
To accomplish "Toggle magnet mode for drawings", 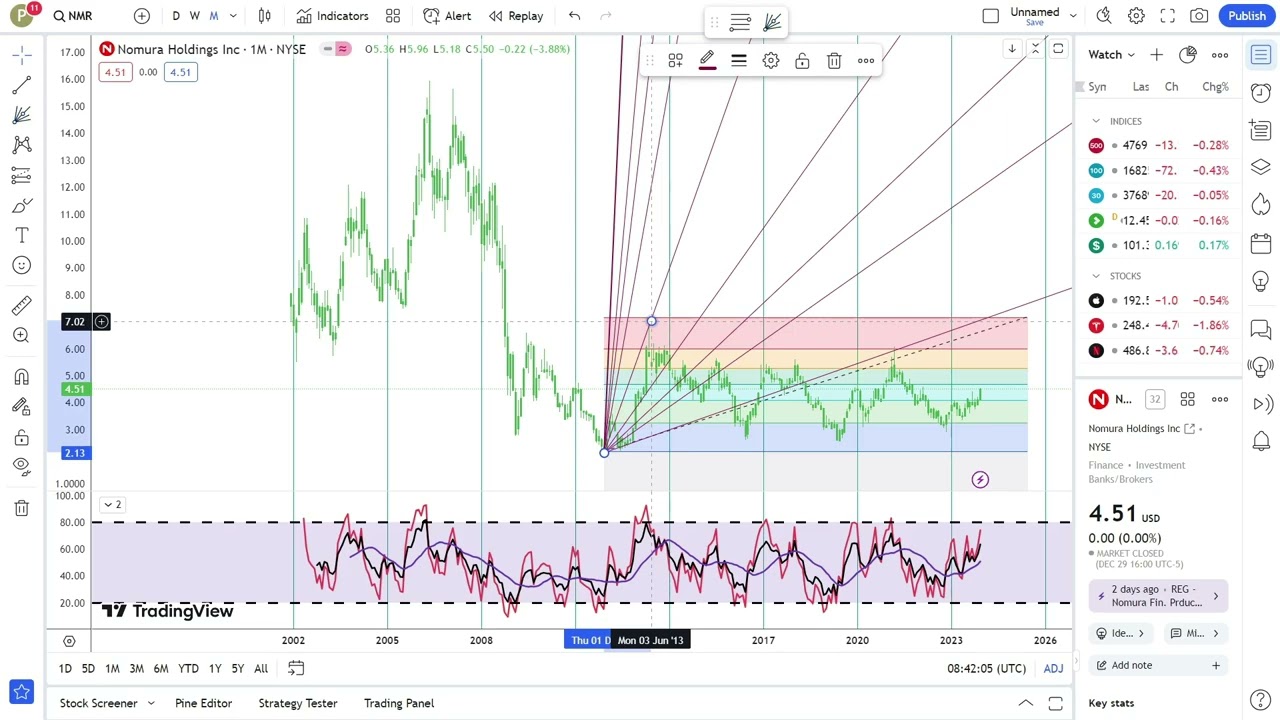I will coord(22,377).
